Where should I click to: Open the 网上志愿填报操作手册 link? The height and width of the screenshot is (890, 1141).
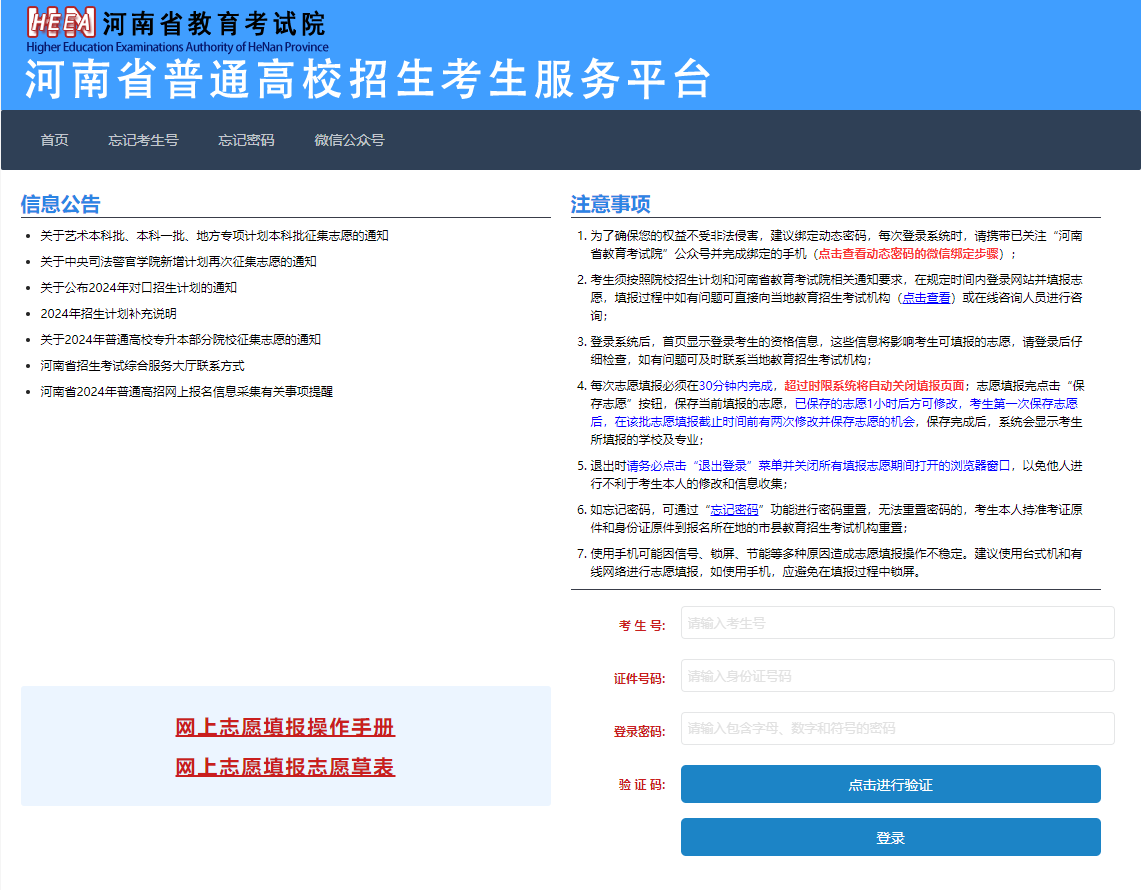coord(285,728)
